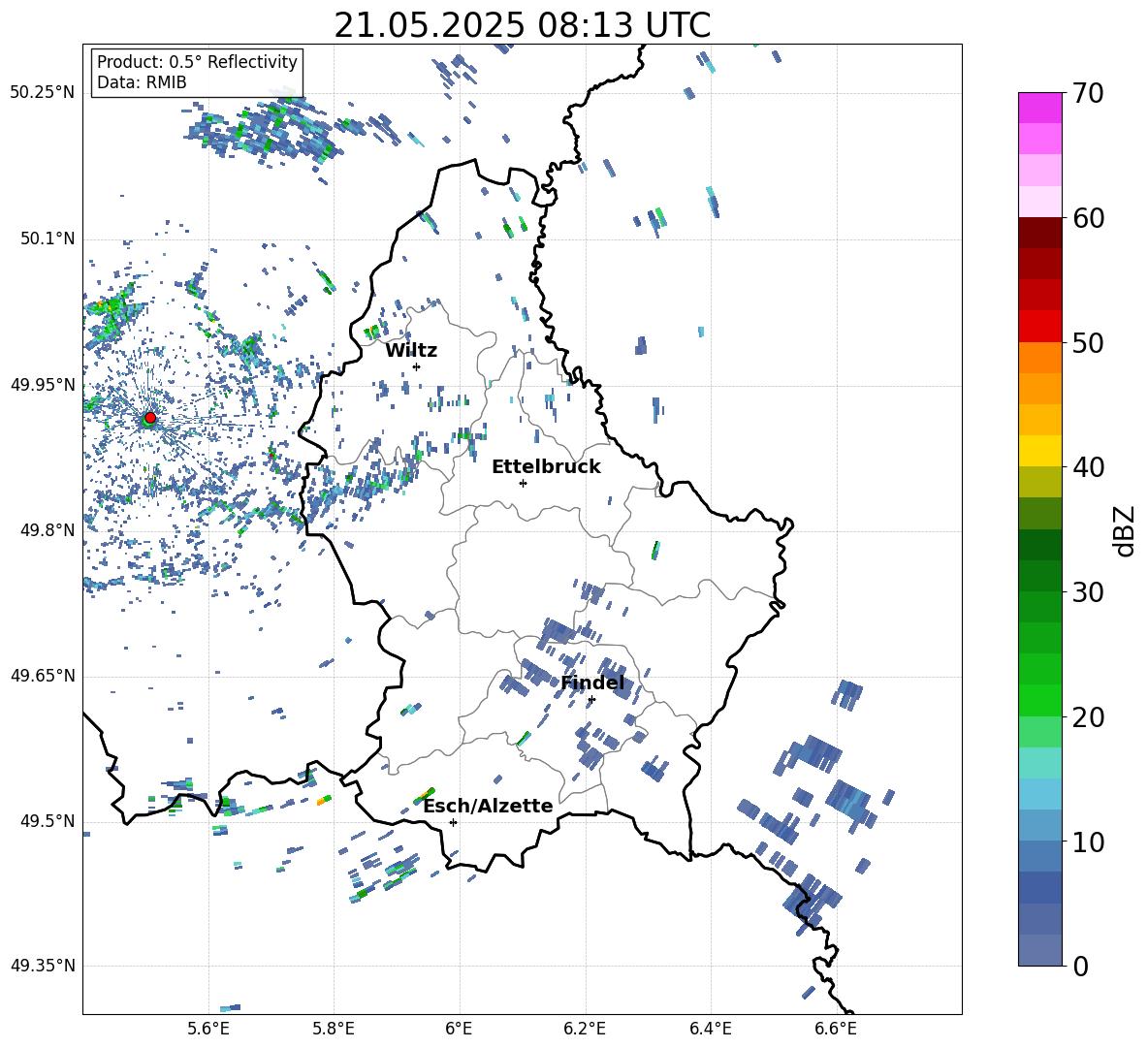The image size is (1148, 1048).
Task: Click the yellow colorbar segment near 40
Action: [x=1039, y=451]
